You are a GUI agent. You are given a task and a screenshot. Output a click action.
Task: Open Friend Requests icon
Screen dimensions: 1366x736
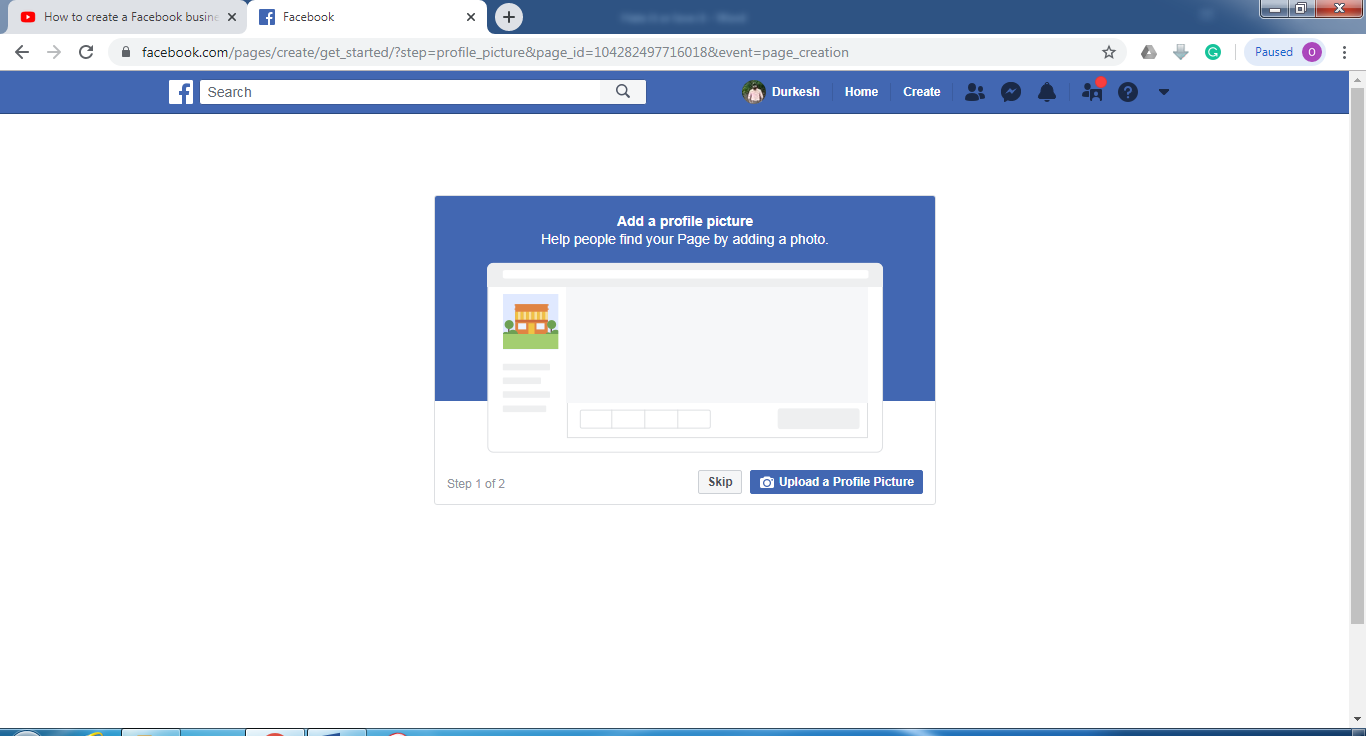tap(975, 92)
